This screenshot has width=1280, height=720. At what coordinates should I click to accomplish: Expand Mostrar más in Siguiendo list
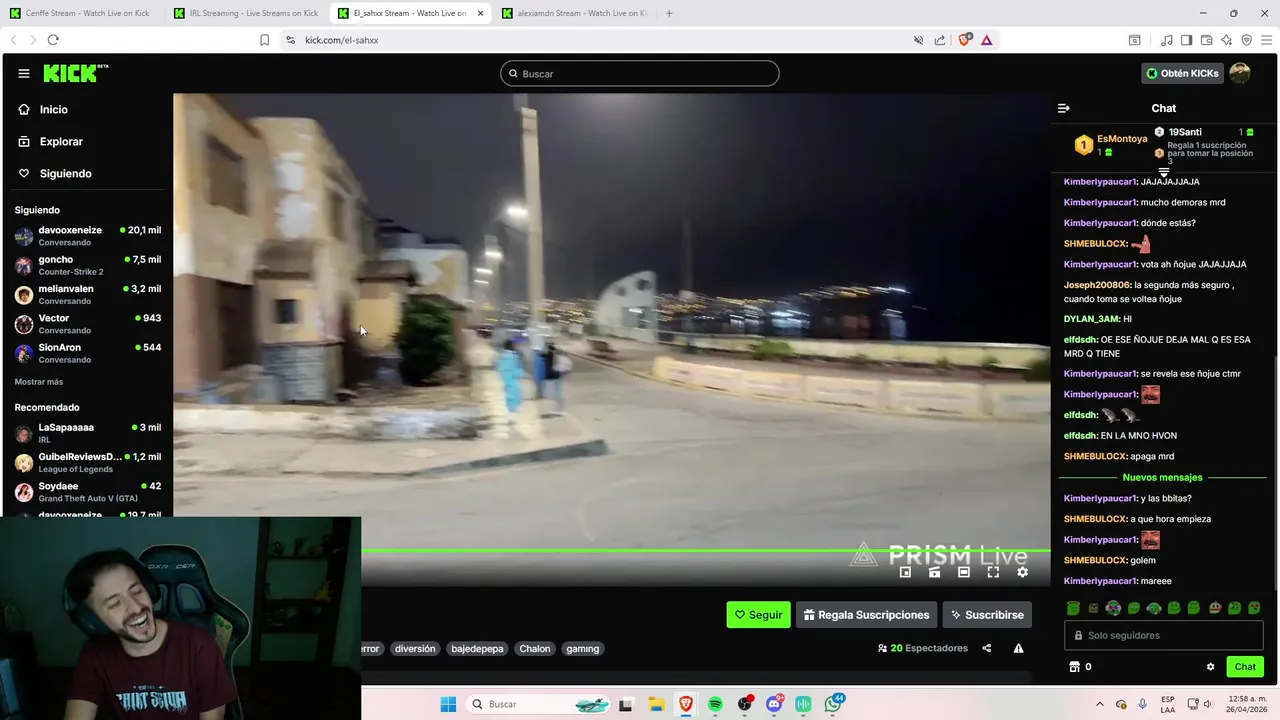[39, 382]
